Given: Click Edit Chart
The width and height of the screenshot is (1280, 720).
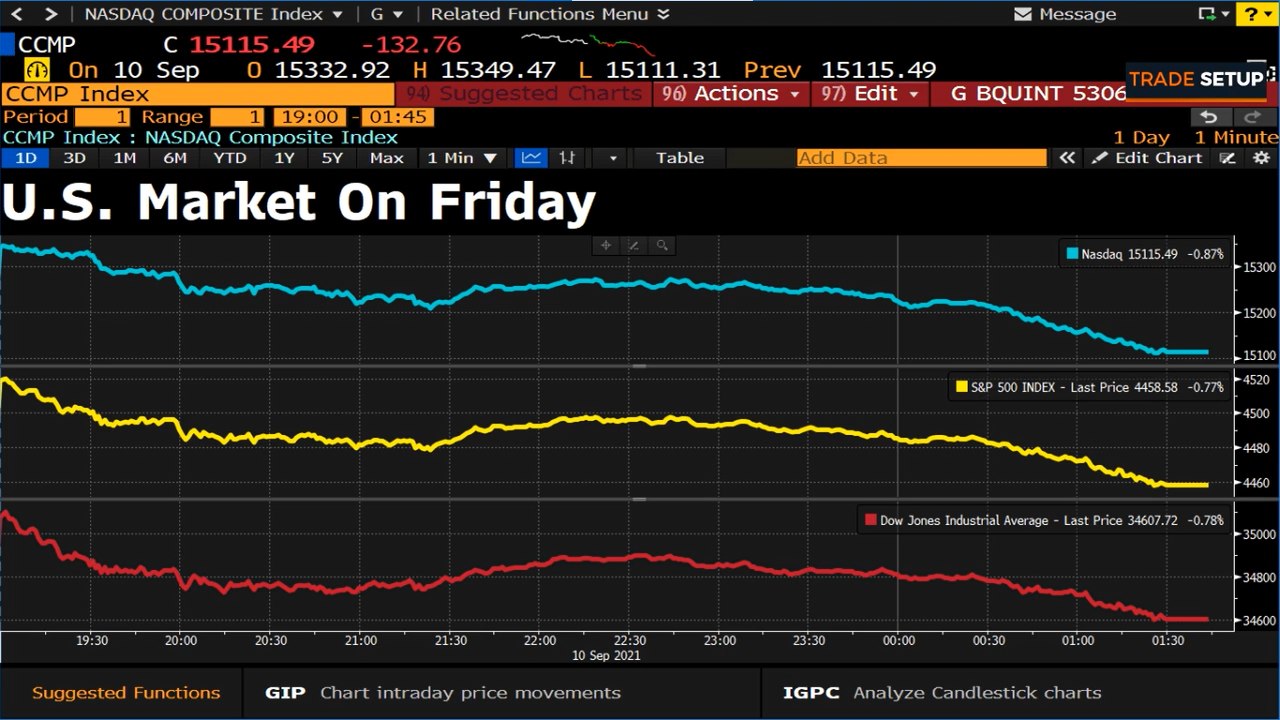Looking at the screenshot, I should pyautogui.click(x=1148, y=158).
